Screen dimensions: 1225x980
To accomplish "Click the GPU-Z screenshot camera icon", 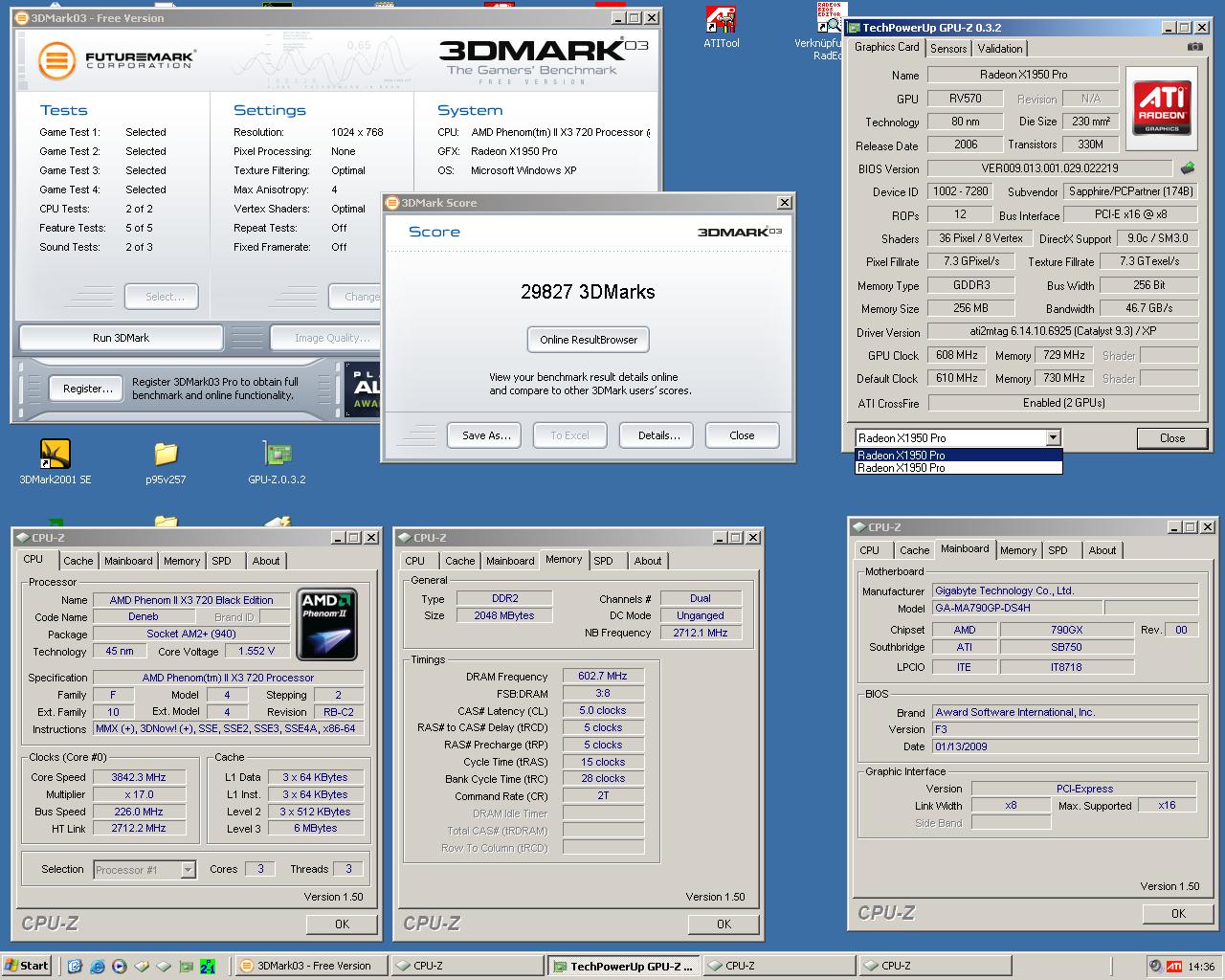I will [x=1195, y=47].
